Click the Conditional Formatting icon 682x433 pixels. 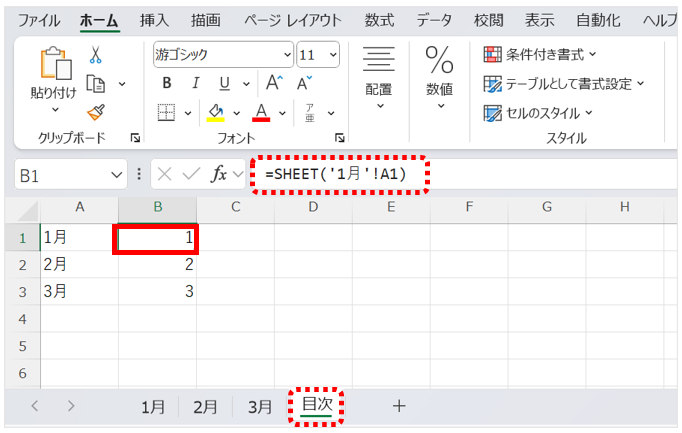point(492,55)
